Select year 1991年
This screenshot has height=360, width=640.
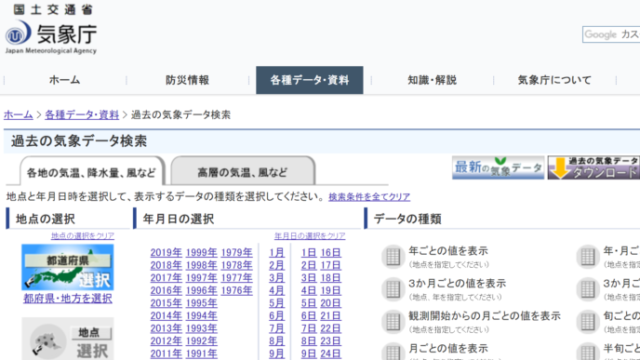pyautogui.click(x=202, y=353)
